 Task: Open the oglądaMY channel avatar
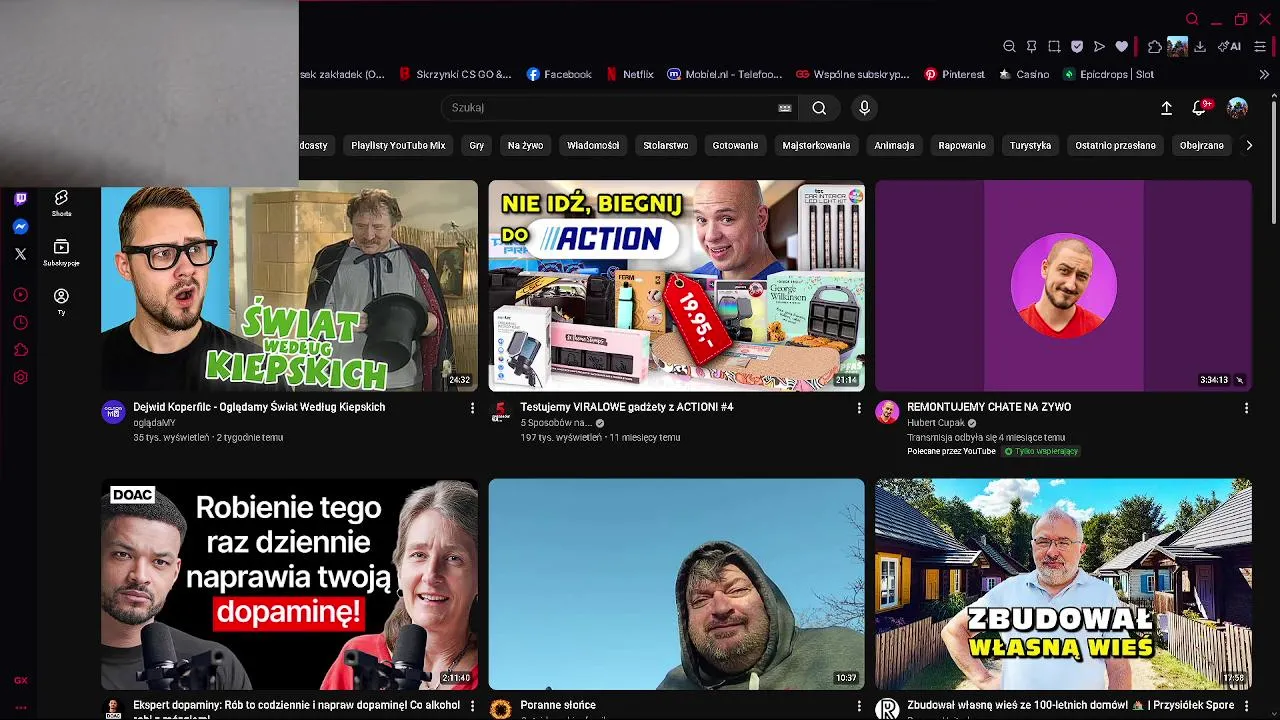(x=113, y=412)
